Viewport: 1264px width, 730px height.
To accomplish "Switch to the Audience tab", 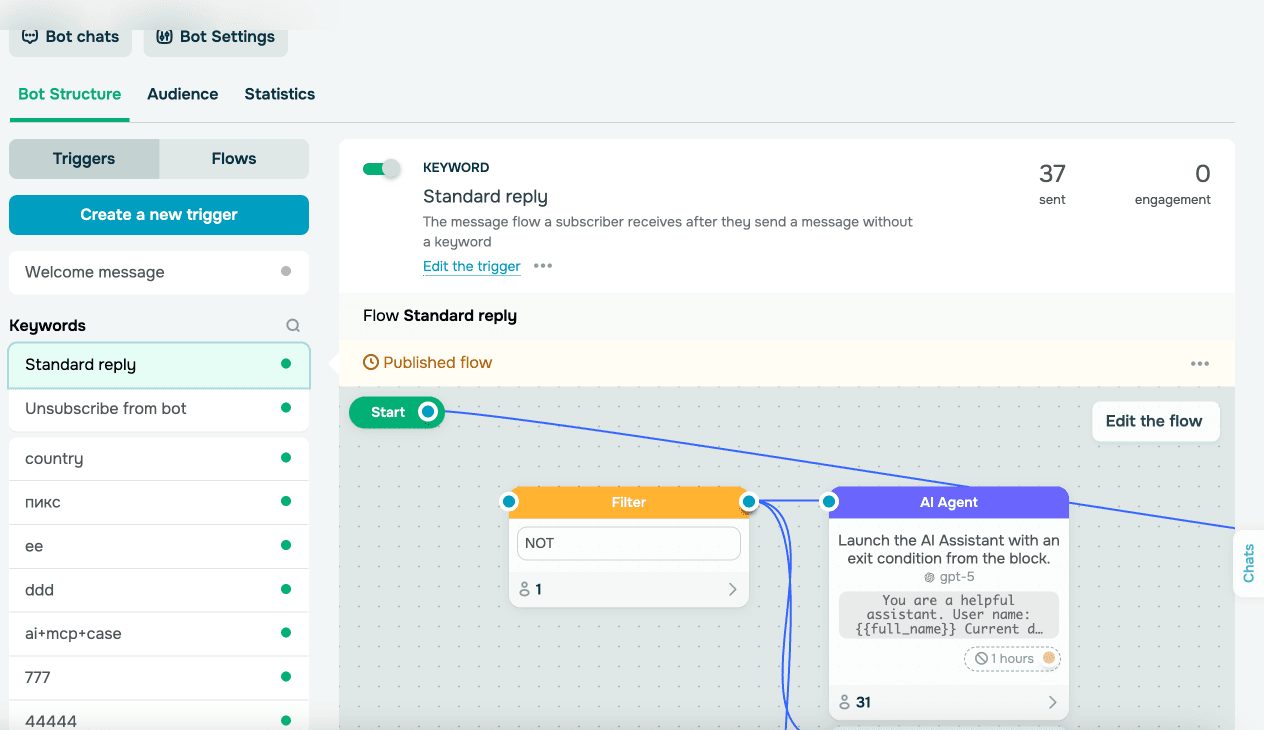I will pos(182,94).
